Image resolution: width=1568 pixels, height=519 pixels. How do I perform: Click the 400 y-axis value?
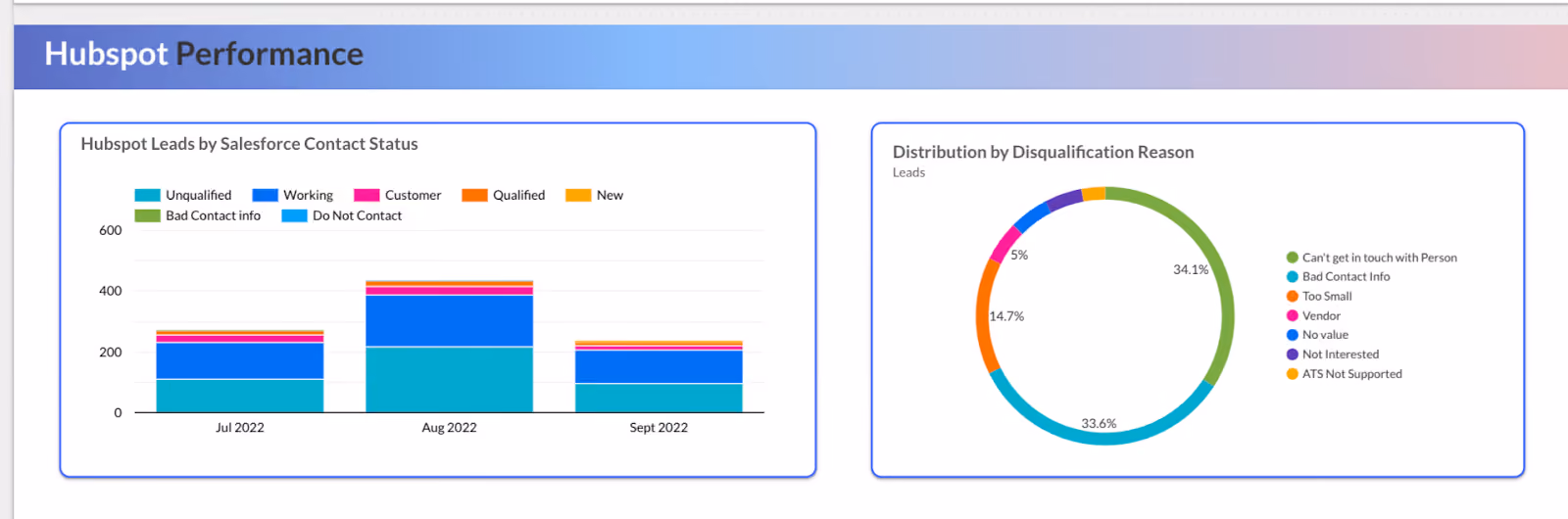coord(111,291)
